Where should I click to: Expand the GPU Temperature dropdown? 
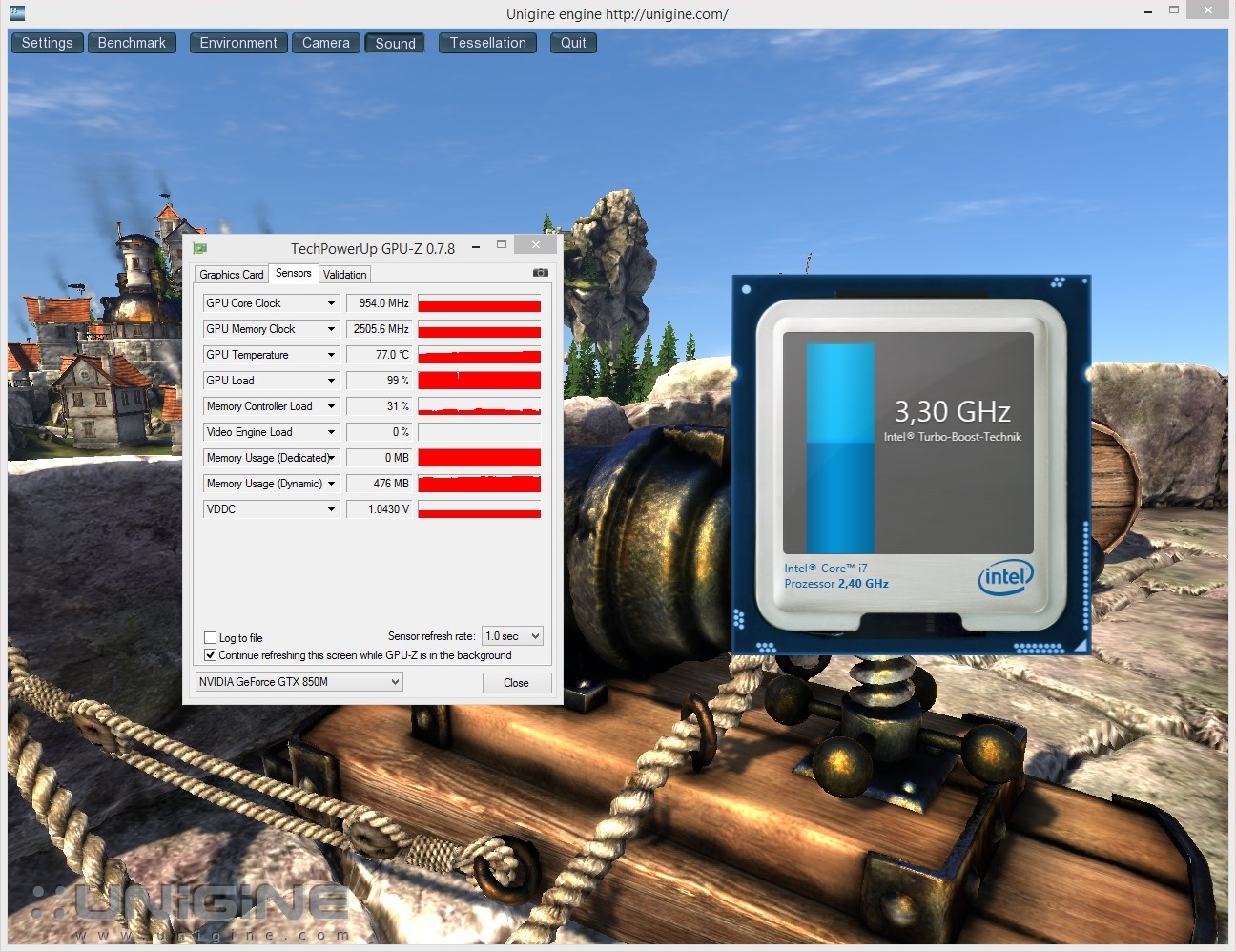pyautogui.click(x=331, y=355)
